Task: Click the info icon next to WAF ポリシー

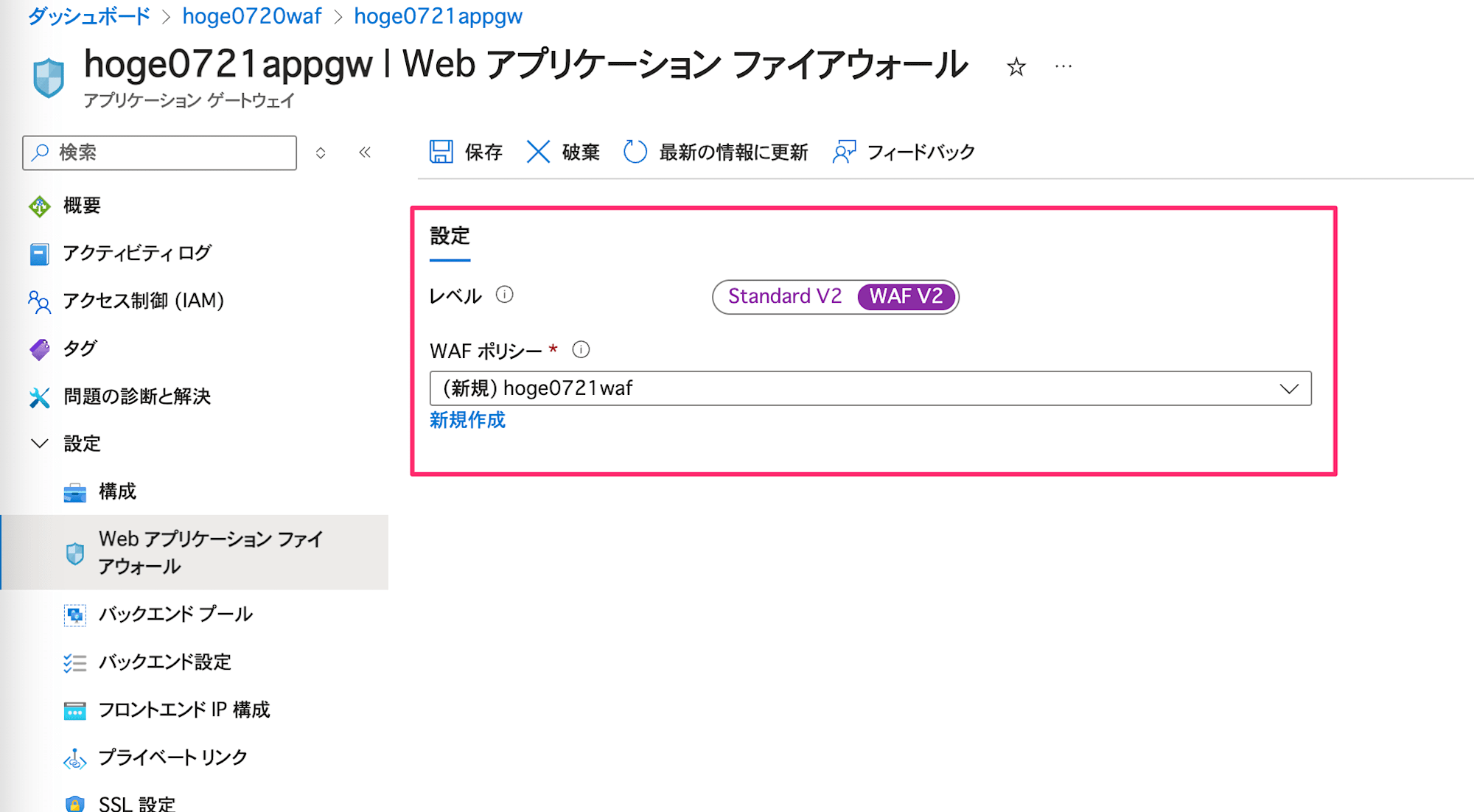Action: 581,349
